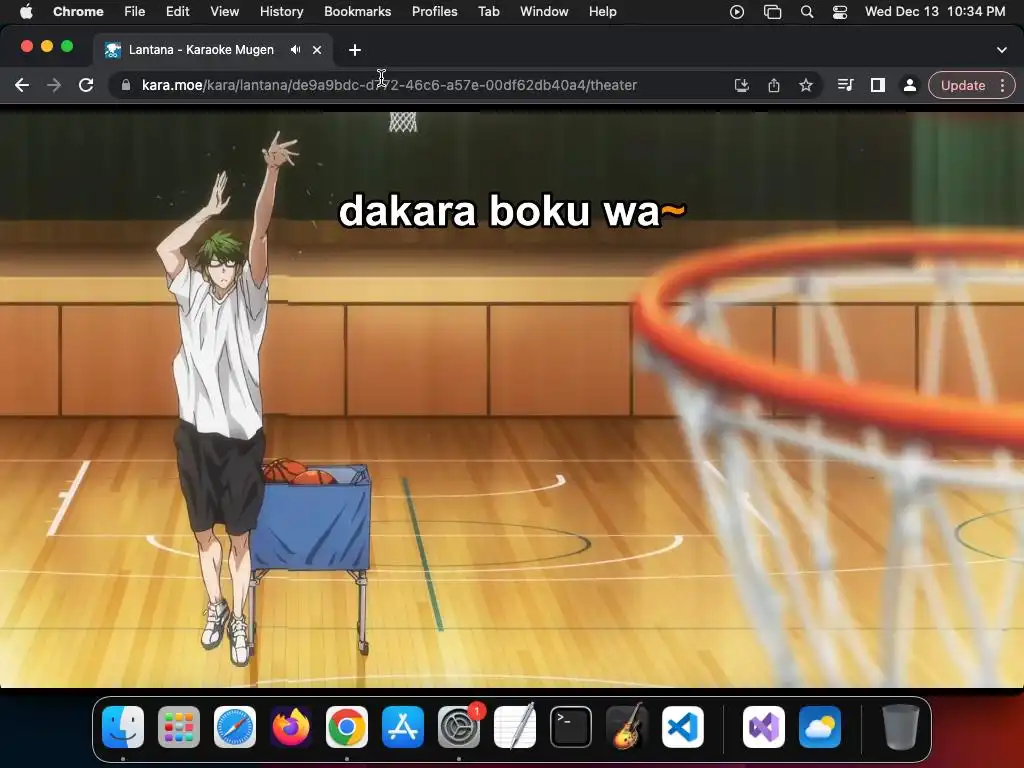Click the forward navigation arrow
1024x768 pixels.
tap(54, 85)
